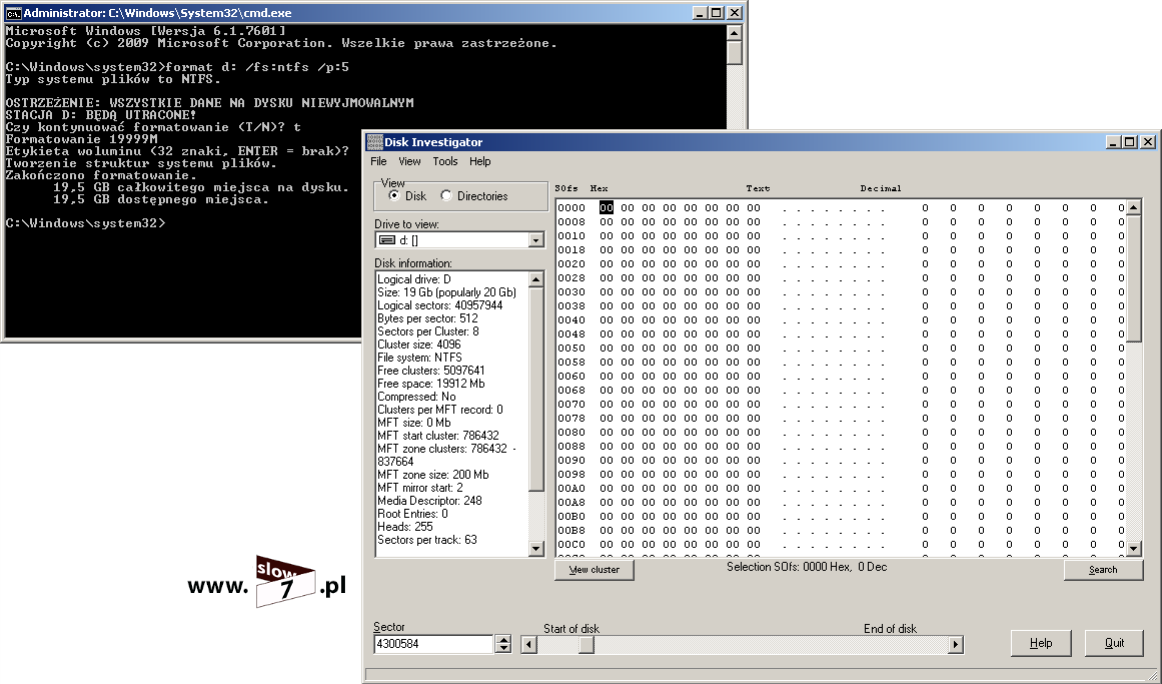This screenshot has width=1162, height=684.
Task: Click cmd window scrollbar up arrow
Action: [x=734, y=33]
